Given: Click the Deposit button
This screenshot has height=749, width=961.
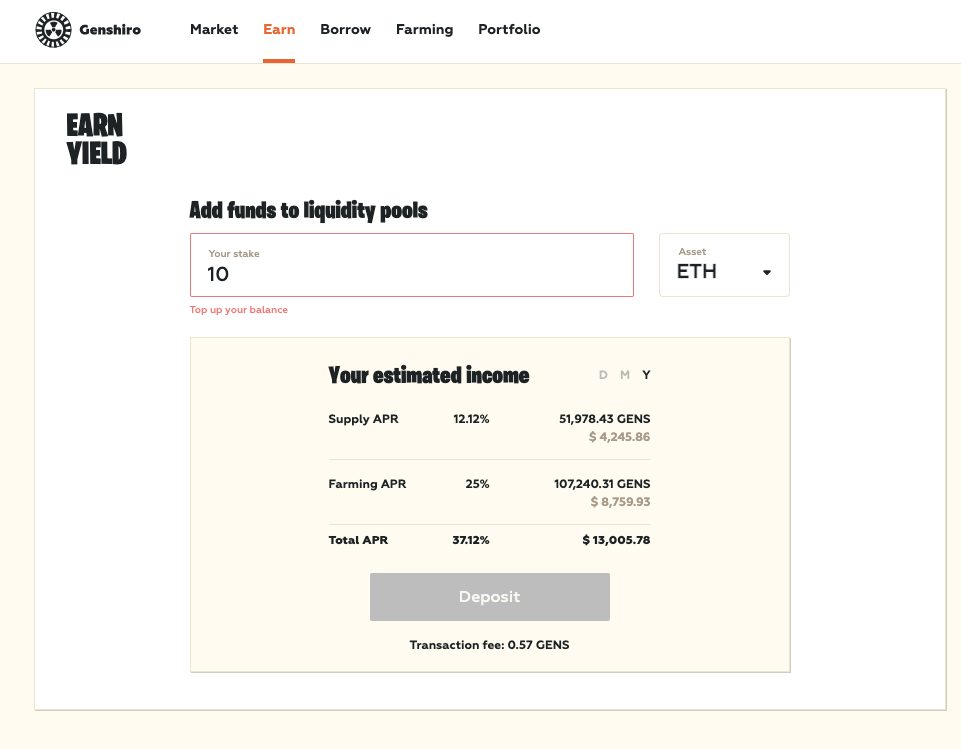Looking at the screenshot, I should click(x=490, y=597).
